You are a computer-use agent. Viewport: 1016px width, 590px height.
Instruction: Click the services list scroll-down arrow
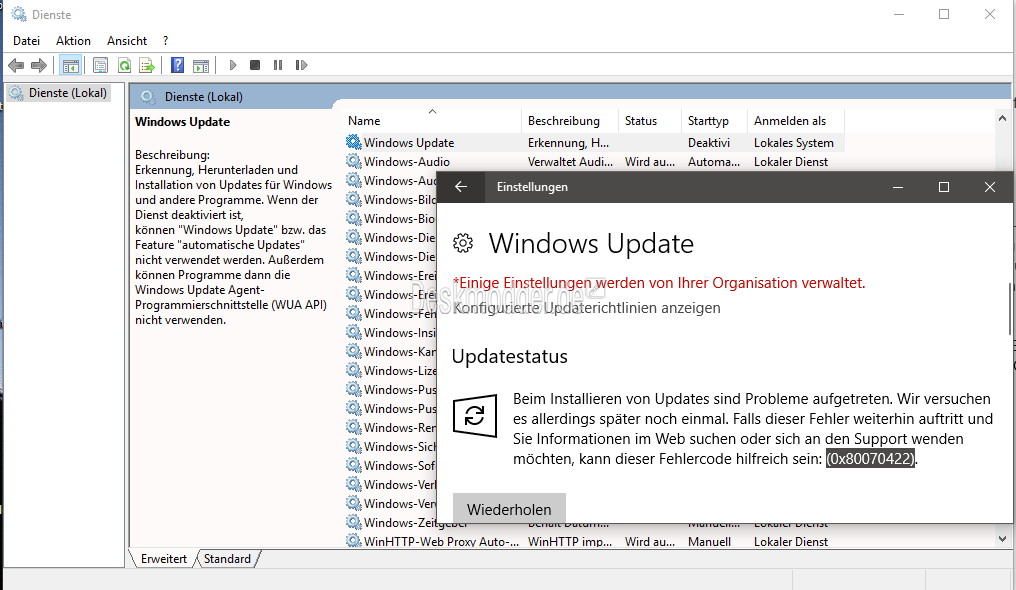1002,539
